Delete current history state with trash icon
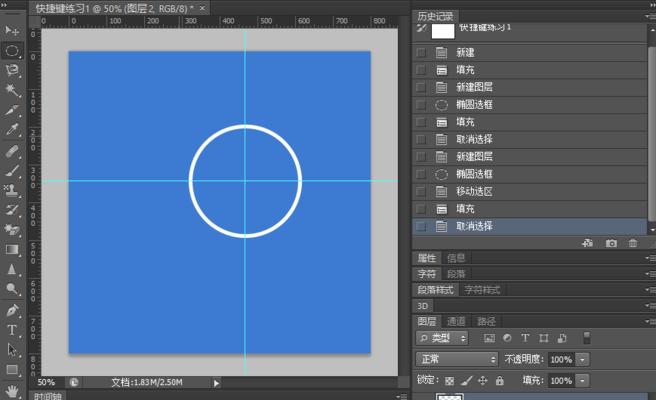Screen dimensions: 656x400 tap(633, 243)
